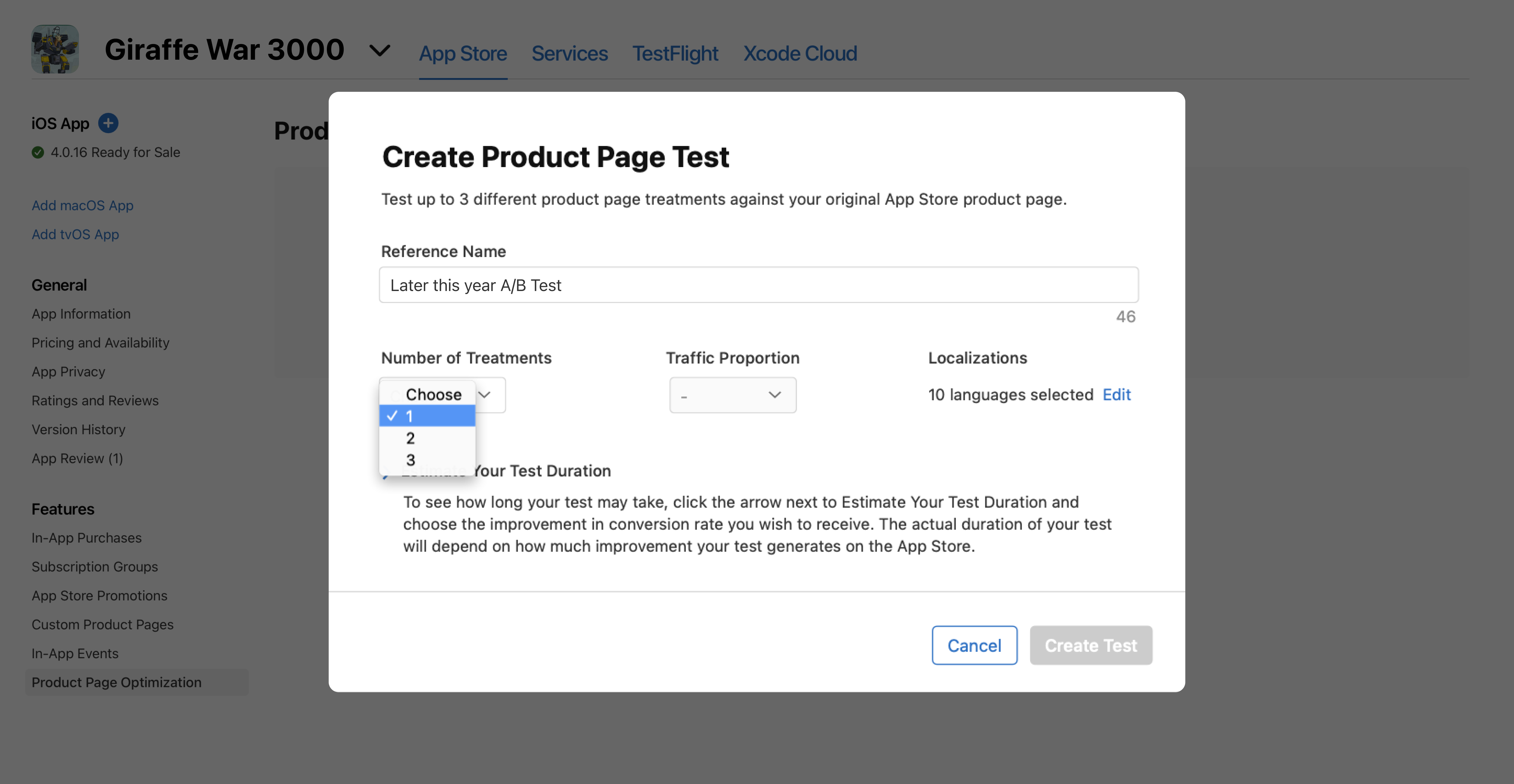Click the Reference Name text field
The width and height of the screenshot is (1514, 784).
point(759,285)
